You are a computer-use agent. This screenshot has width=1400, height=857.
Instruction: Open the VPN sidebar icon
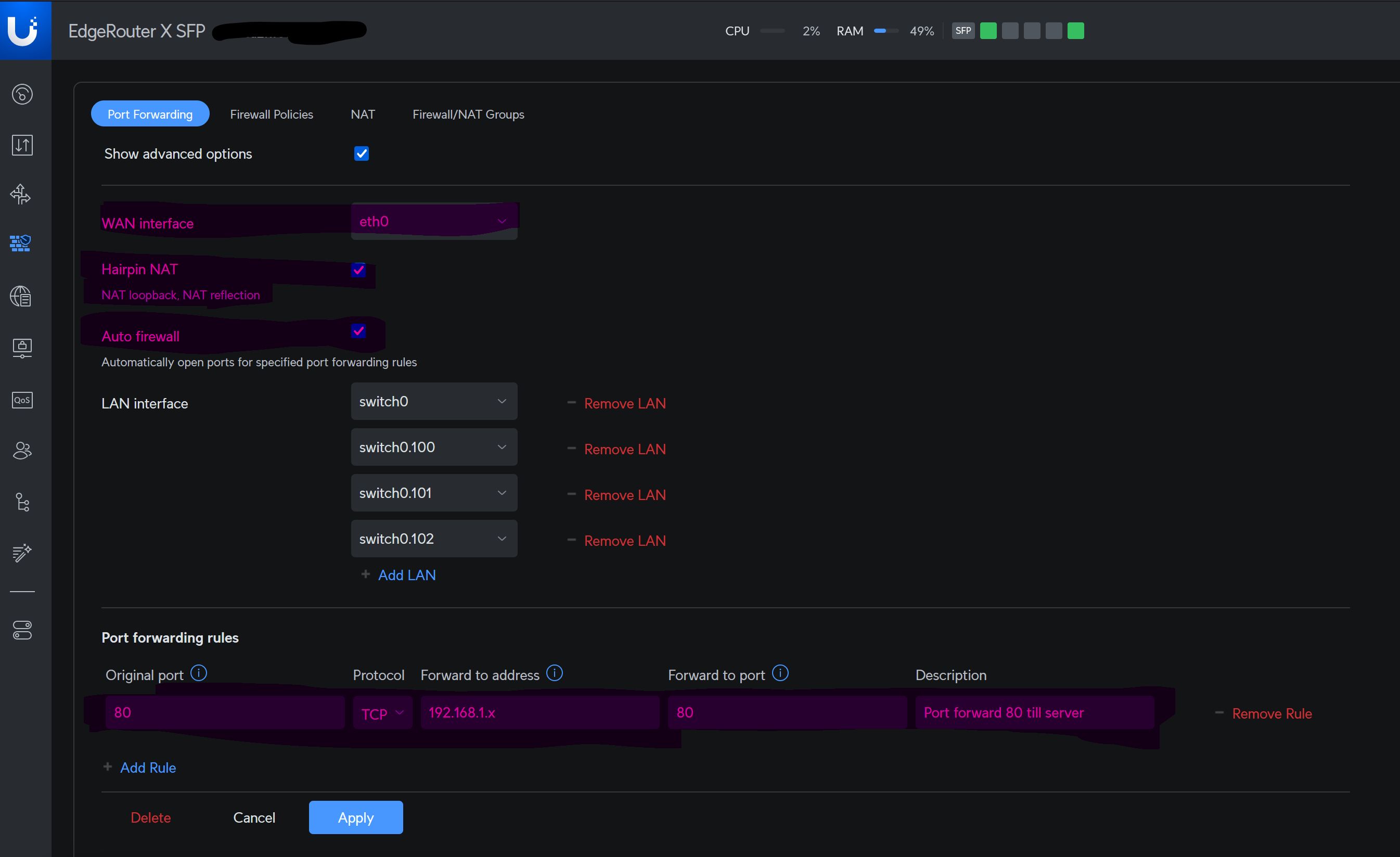22,348
